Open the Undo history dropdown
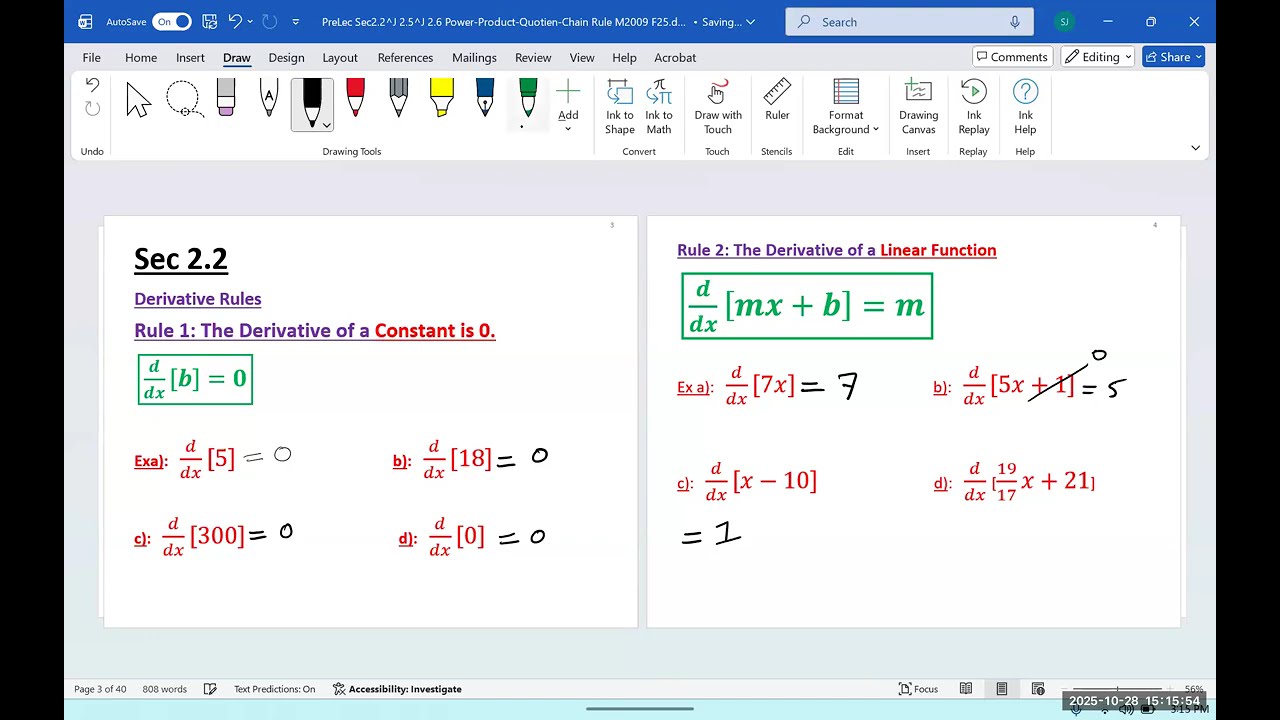Viewport: 1280px width, 720px height. pos(248,22)
